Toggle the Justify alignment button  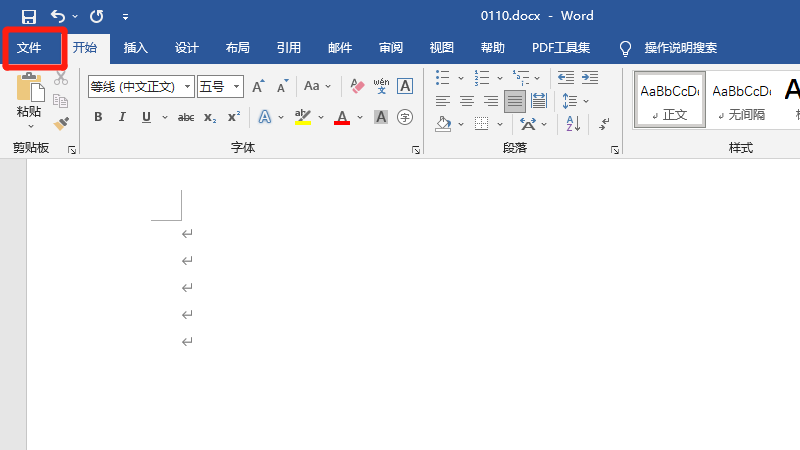click(x=514, y=101)
